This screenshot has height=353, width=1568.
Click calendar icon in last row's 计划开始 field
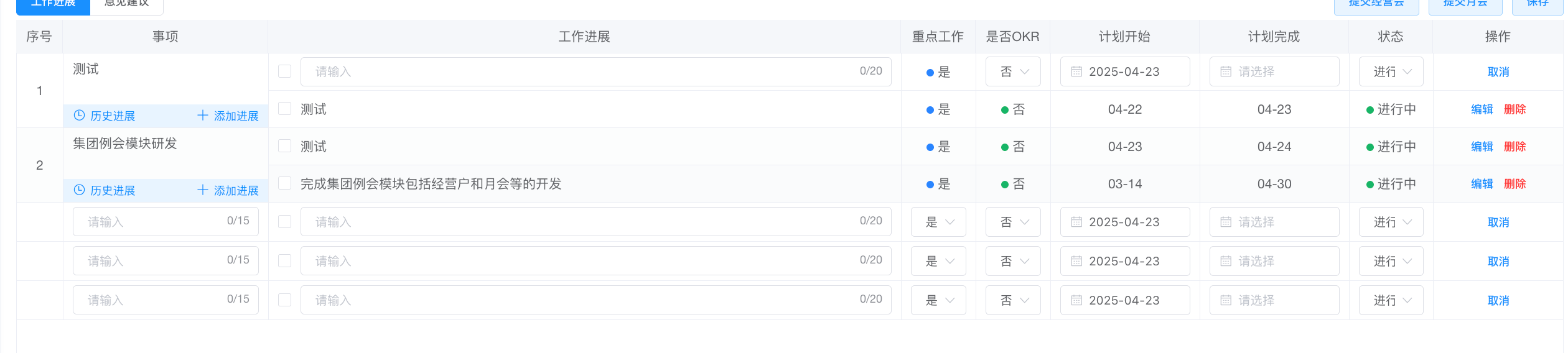pos(1076,300)
